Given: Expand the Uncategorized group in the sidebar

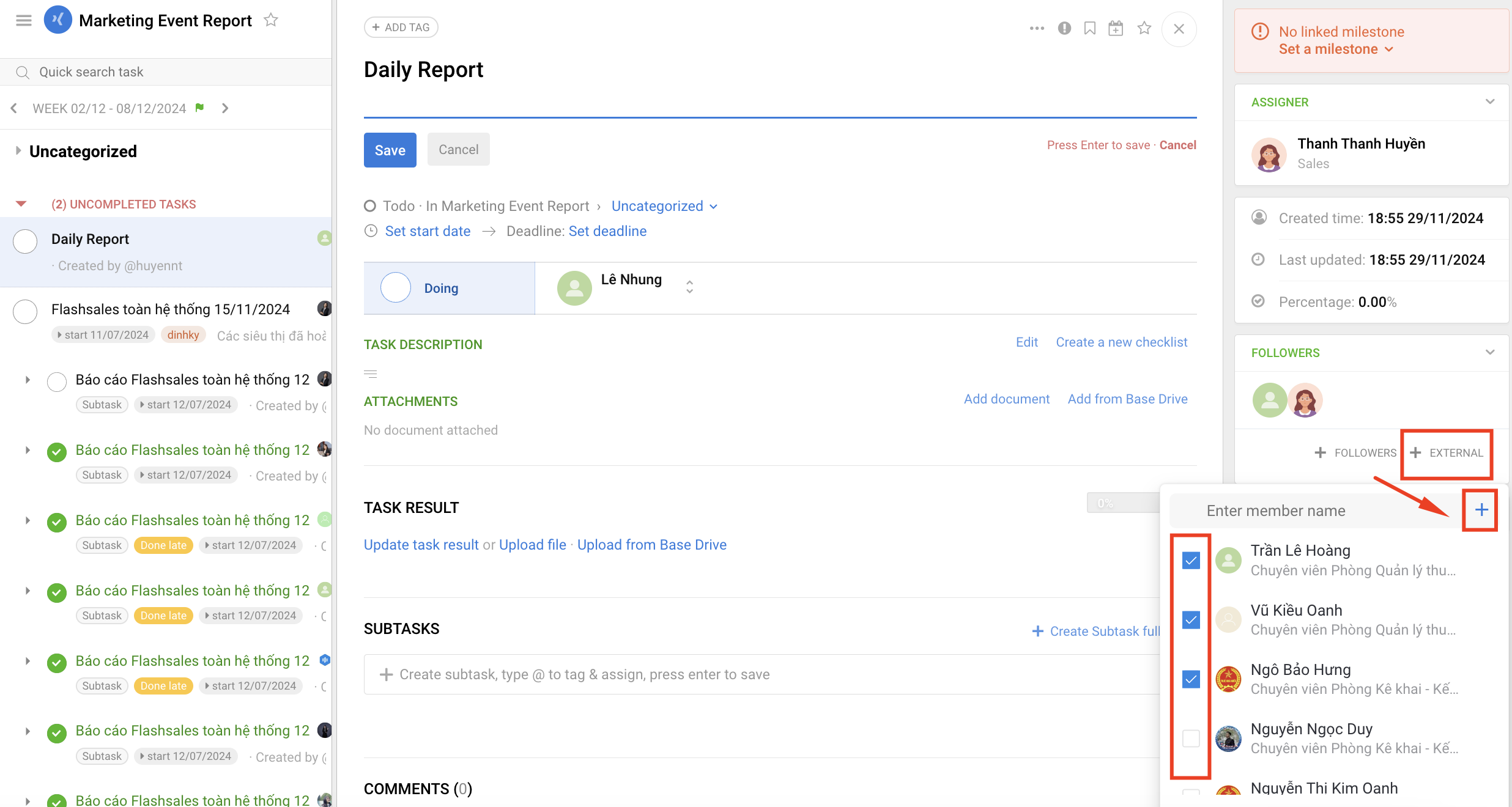Looking at the screenshot, I should (18, 151).
